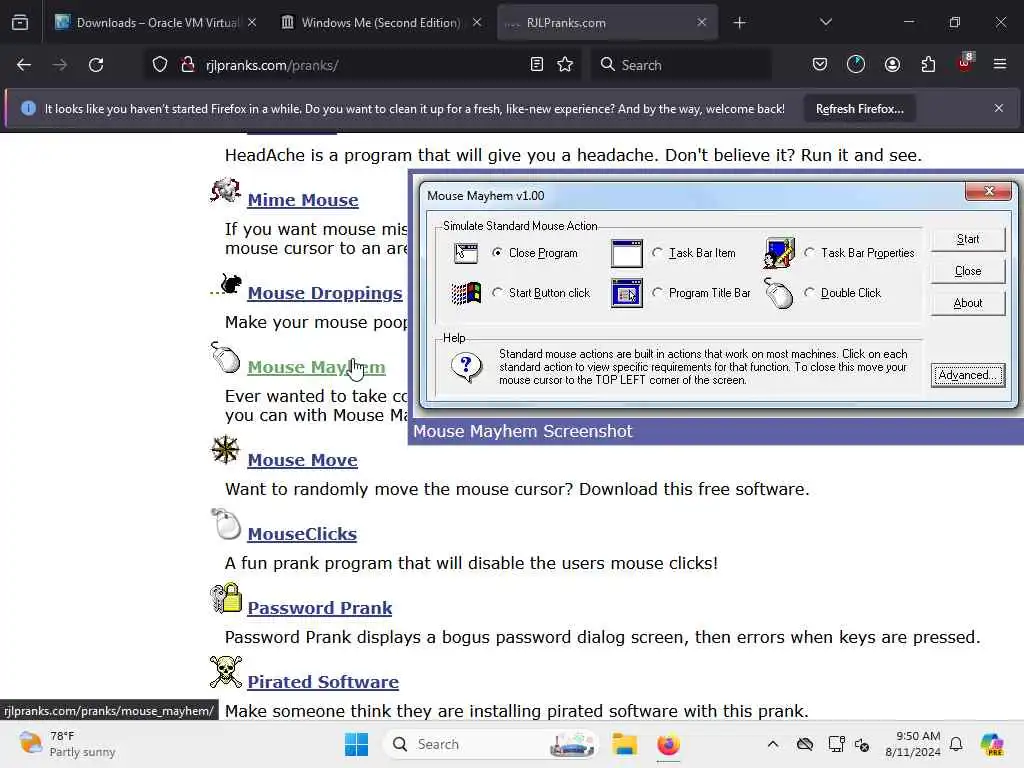
Task: Select the Double Click radio button
Action: click(x=810, y=293)
